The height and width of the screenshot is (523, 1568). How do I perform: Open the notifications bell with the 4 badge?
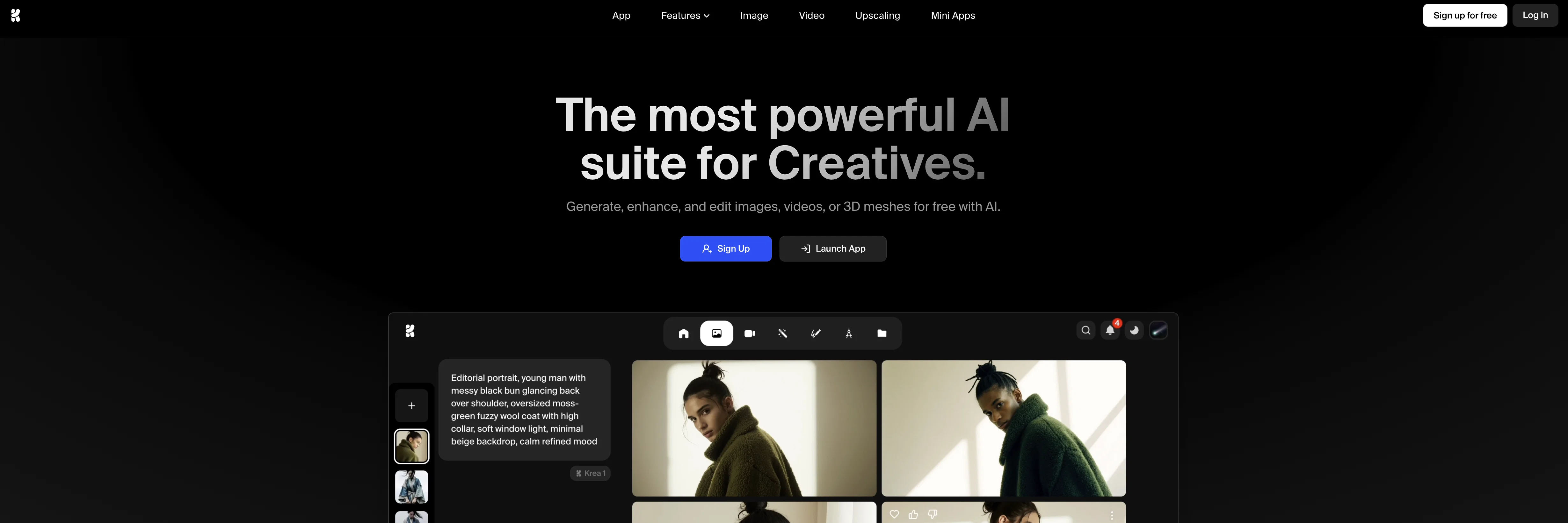(1110, 330)
